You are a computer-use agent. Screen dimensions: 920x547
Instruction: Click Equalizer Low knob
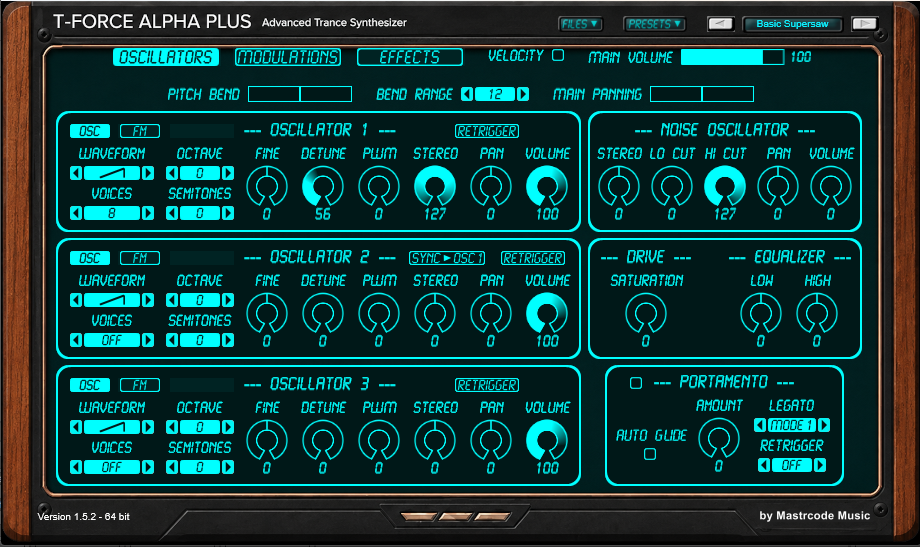pyautogui.click(x=760, y=313)
